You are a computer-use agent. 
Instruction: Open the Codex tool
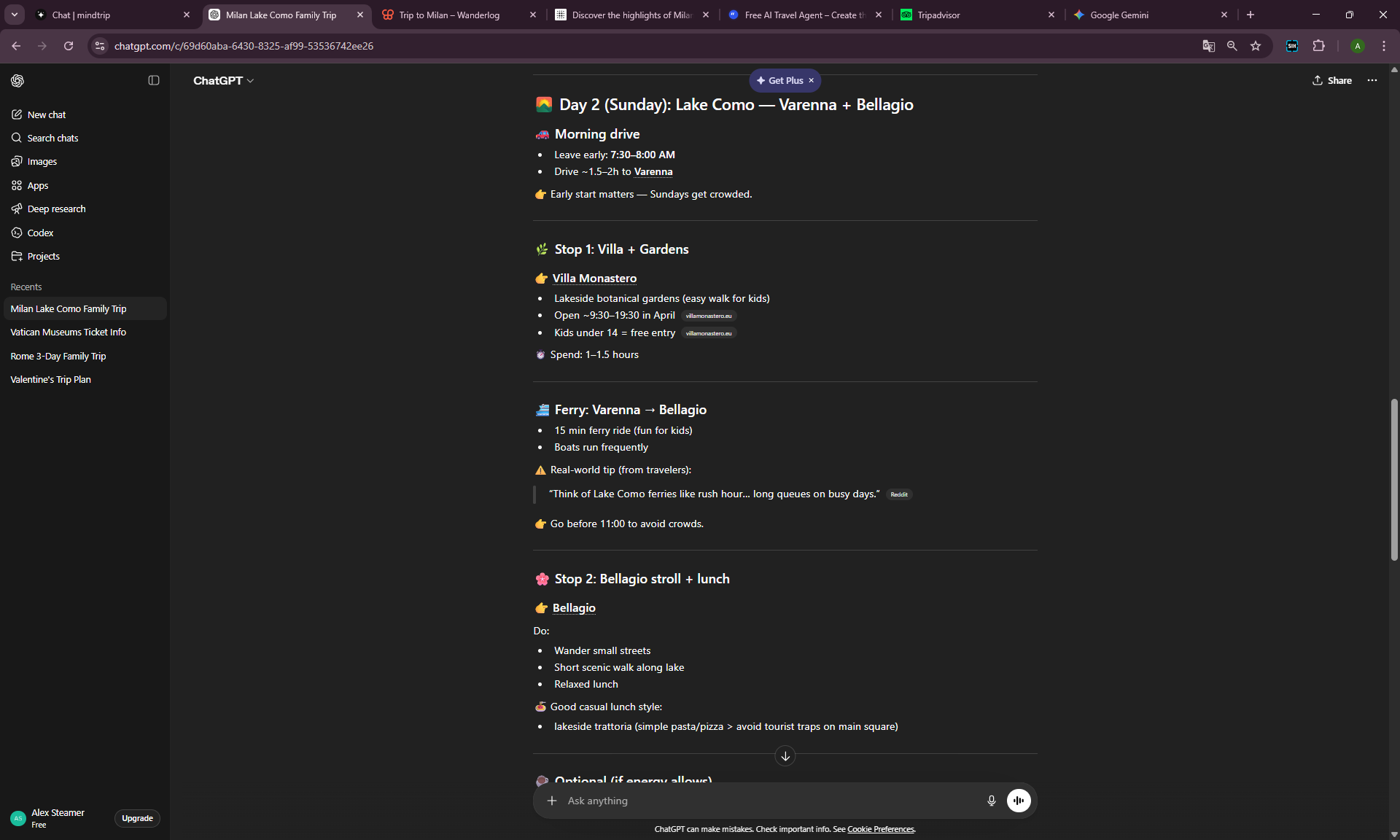(40, 233)
